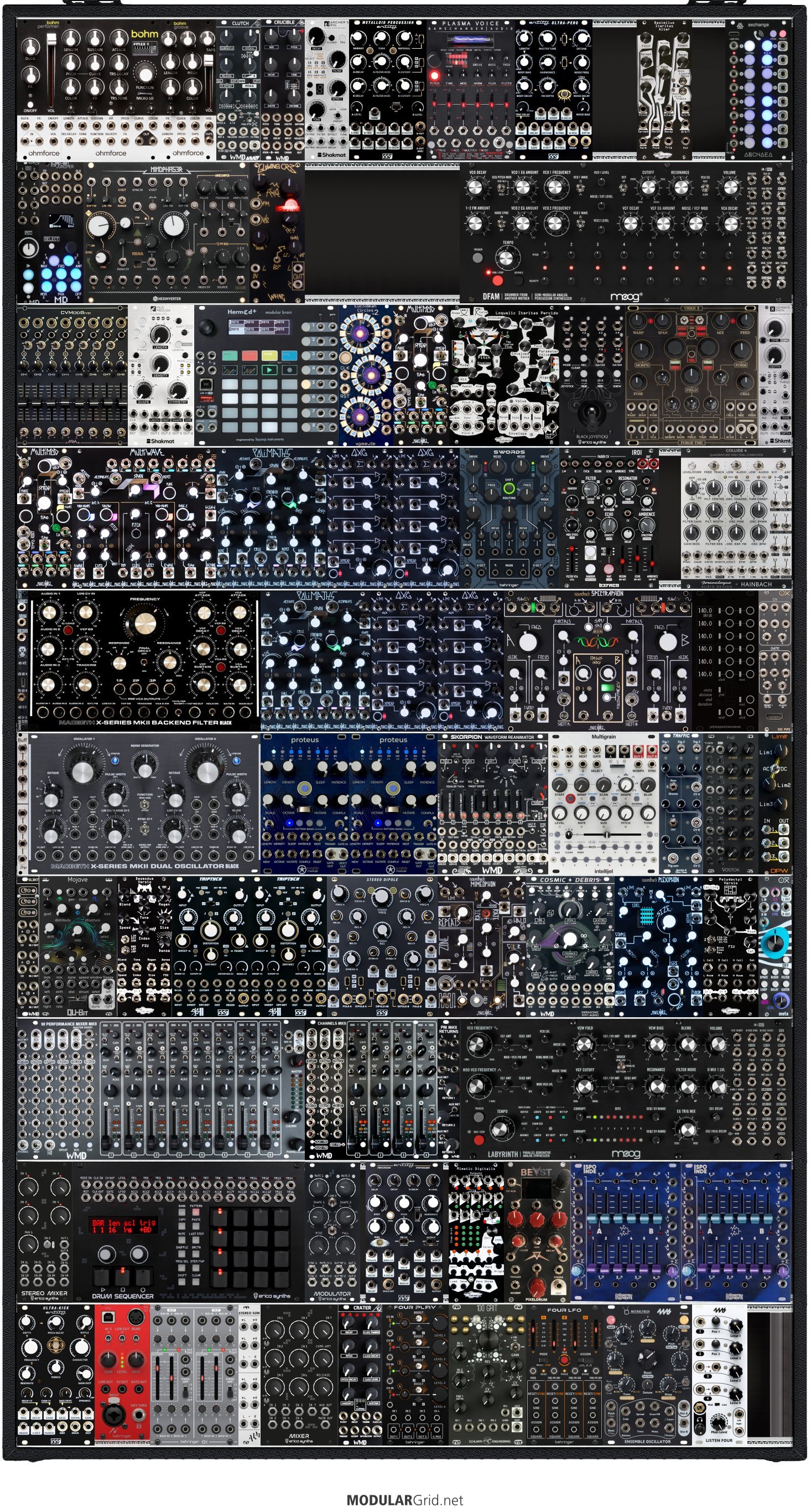The image size is (811, 1512).
Task: Click the CH1 fader on CVMod8
Action: tap(24, 404)
